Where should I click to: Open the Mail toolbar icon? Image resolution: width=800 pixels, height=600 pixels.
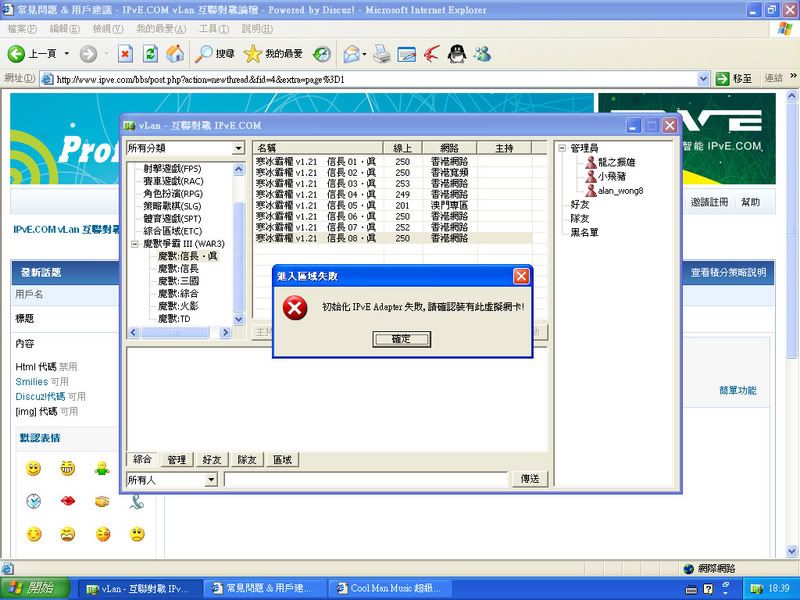tap(352, 53)
